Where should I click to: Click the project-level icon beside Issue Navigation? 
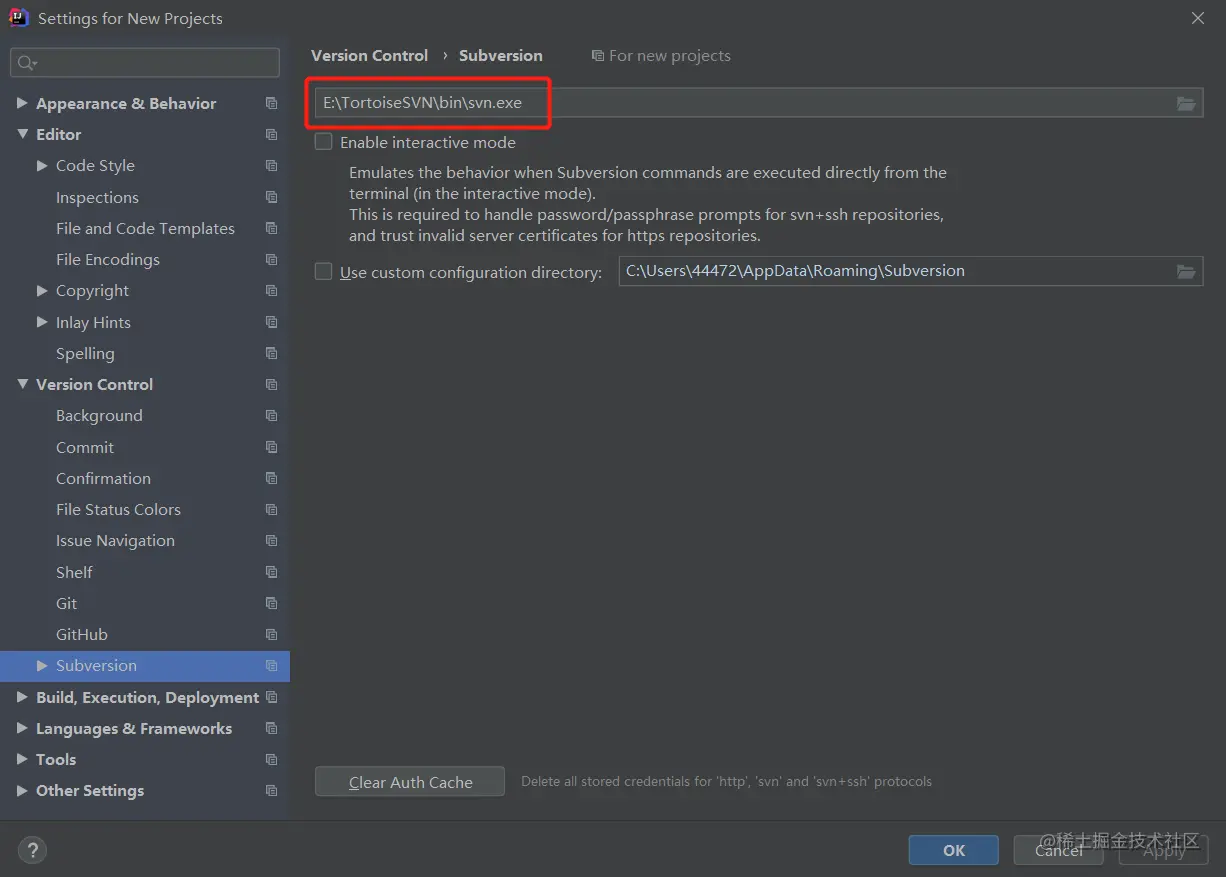click(271, 540)
